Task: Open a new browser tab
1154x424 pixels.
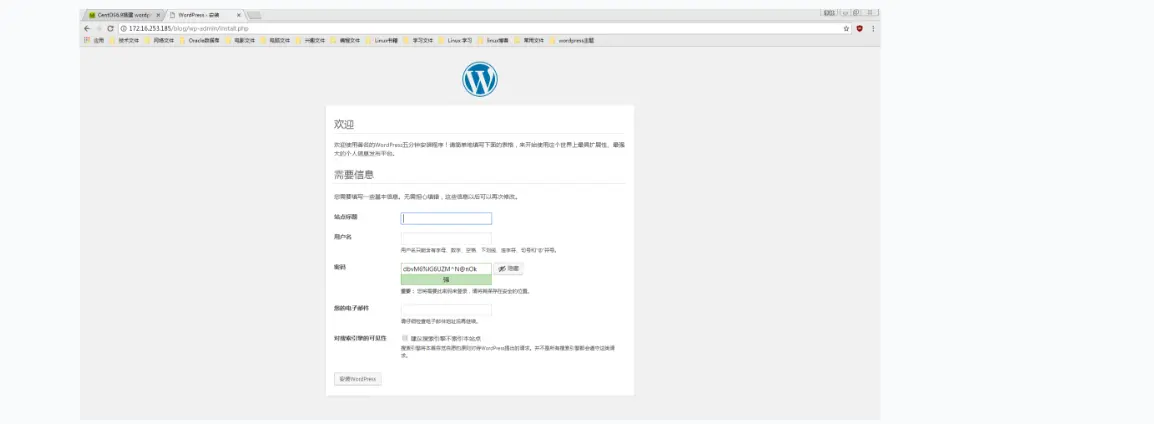Action: pos(254,15)
